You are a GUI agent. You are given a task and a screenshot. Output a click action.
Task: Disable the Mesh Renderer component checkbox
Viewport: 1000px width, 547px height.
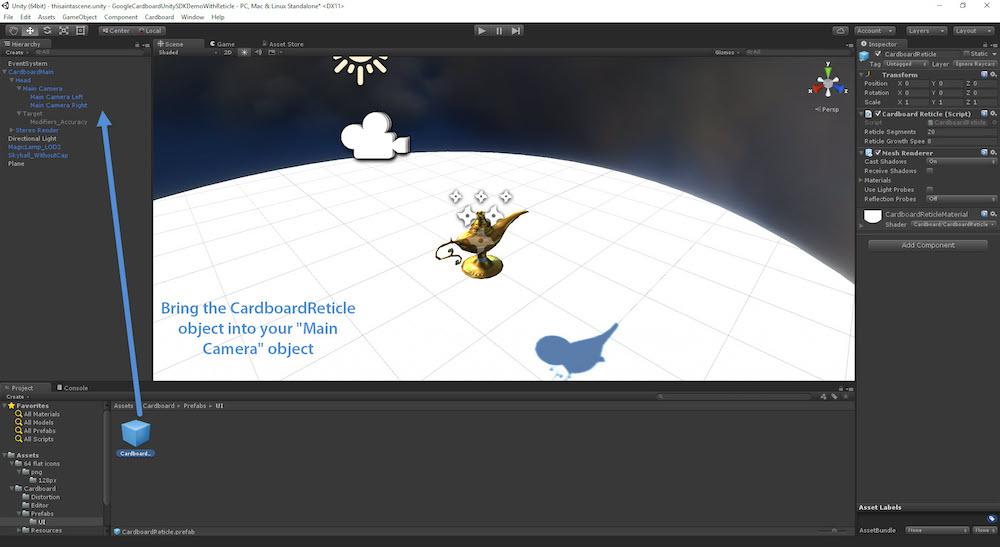click(x=878, y=152)
